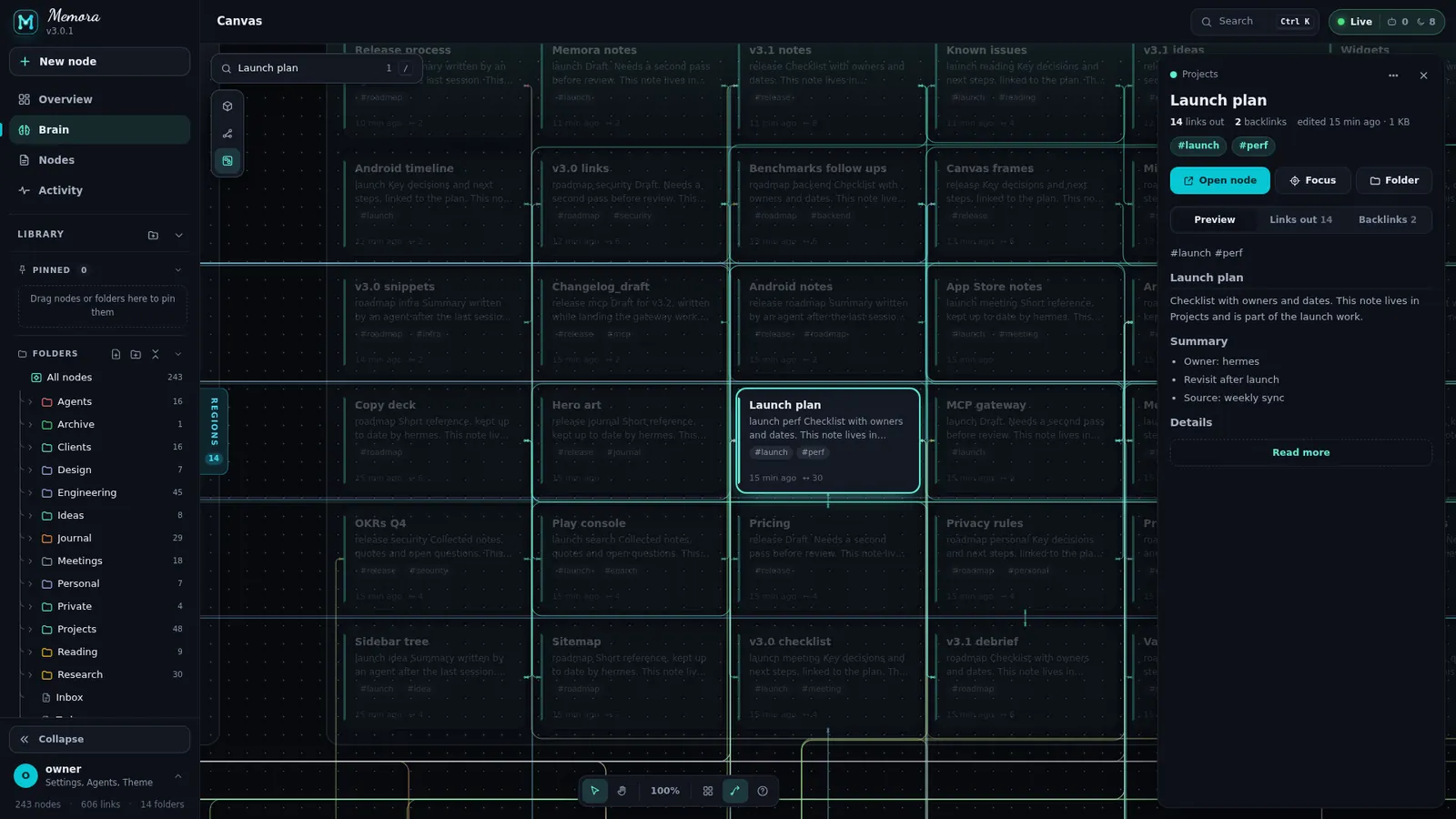Image resolution: width=1456 pixels, height=819 pixels.
Task: Select the canvas board view icon
Action: pyautogui.click(x=227, y=161)
